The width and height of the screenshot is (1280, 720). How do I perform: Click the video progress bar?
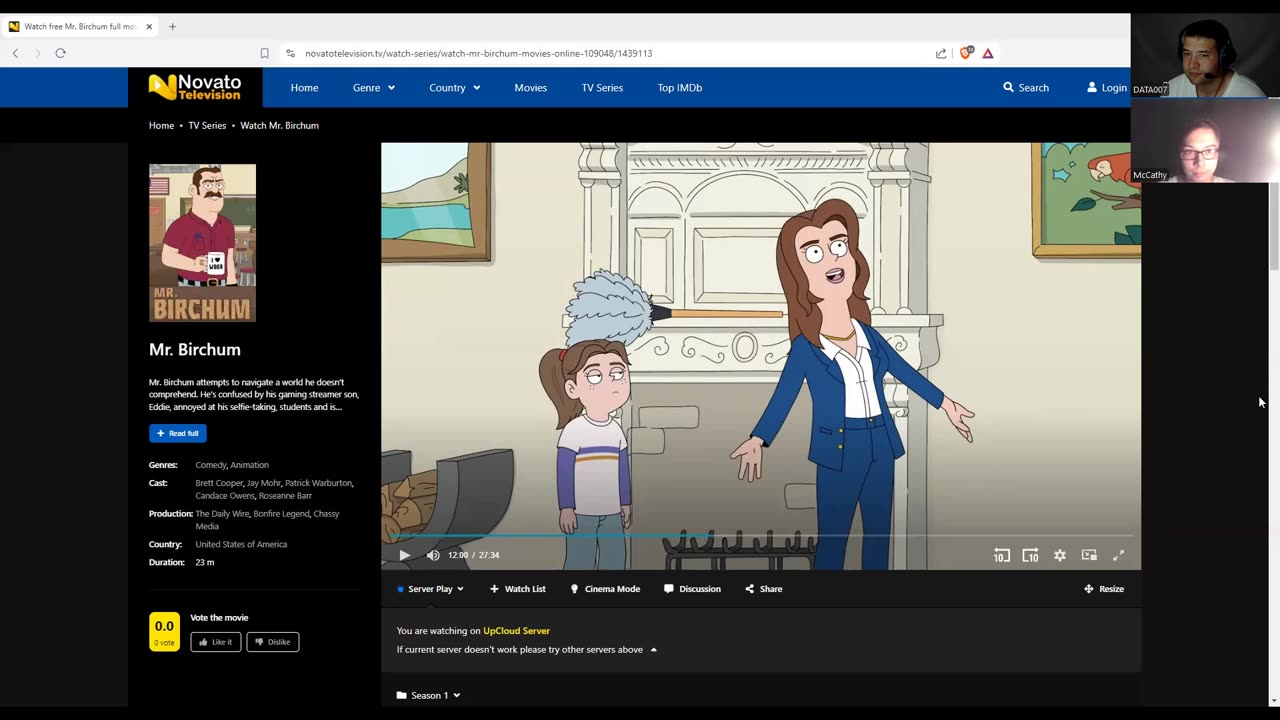pos(761,536)
